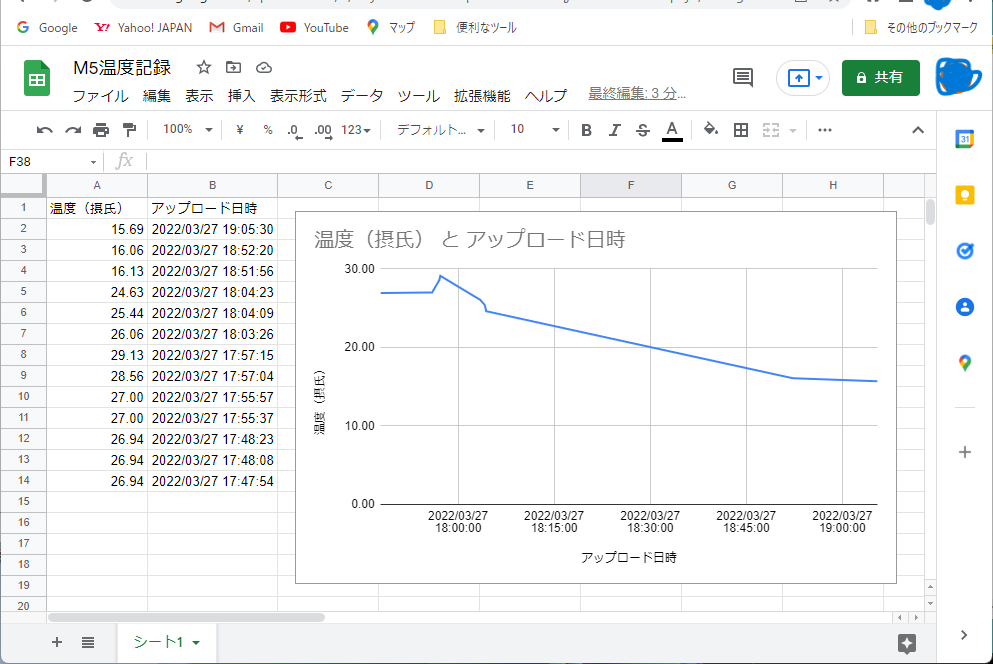Click the green 共有 (Share) button
Screen dimensions: 993x664
(880, 77)
